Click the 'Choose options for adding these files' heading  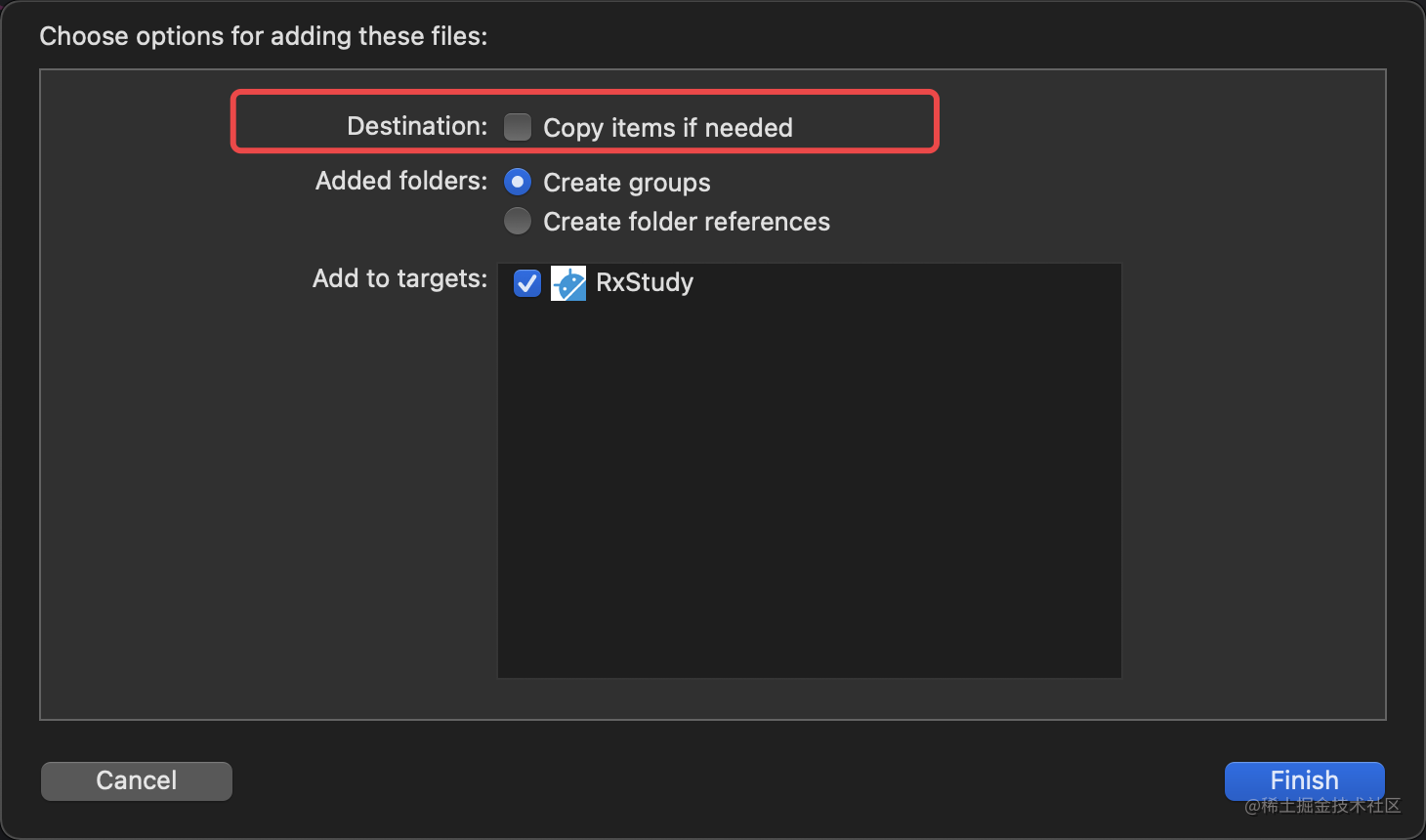[263, 36]
